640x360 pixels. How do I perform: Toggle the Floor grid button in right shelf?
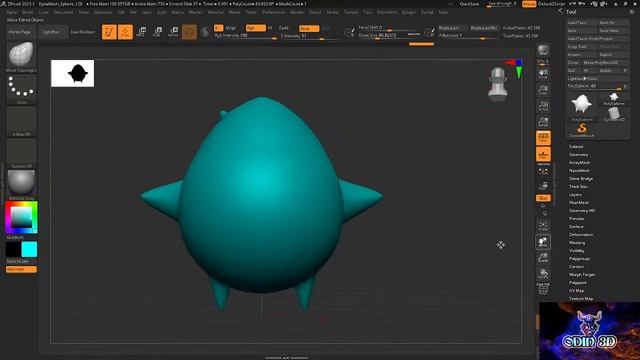click(x=543, y=154)
